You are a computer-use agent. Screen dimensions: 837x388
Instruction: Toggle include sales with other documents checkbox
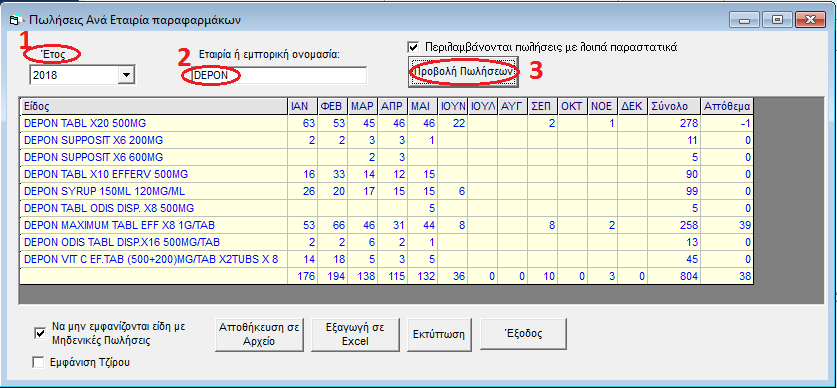[x=413, y=46]
